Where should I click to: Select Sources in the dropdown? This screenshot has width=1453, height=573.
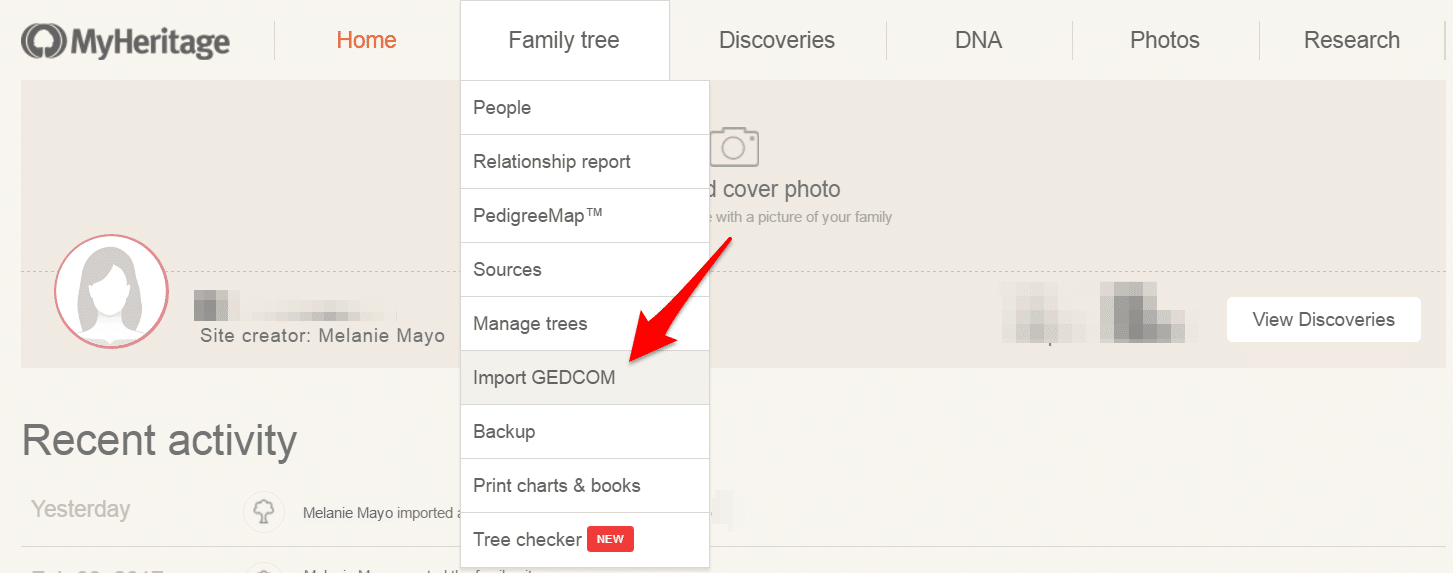point(585,270)
